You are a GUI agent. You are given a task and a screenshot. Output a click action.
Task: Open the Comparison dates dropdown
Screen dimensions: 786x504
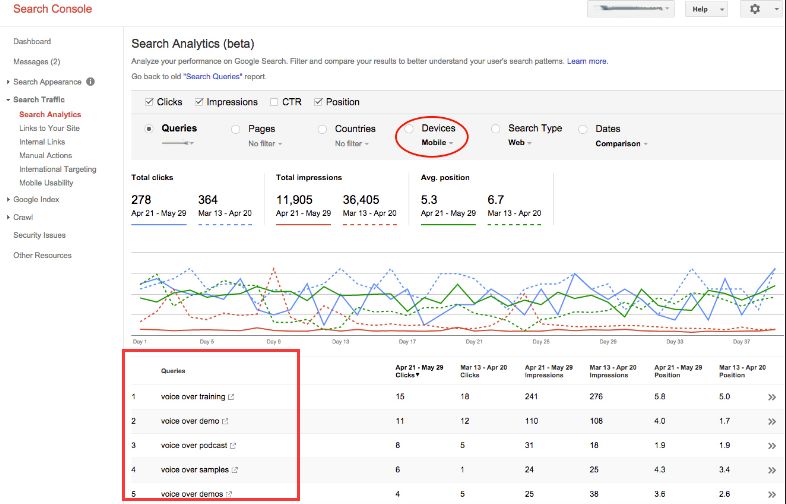pyautogui.click(x=621, y=143)
